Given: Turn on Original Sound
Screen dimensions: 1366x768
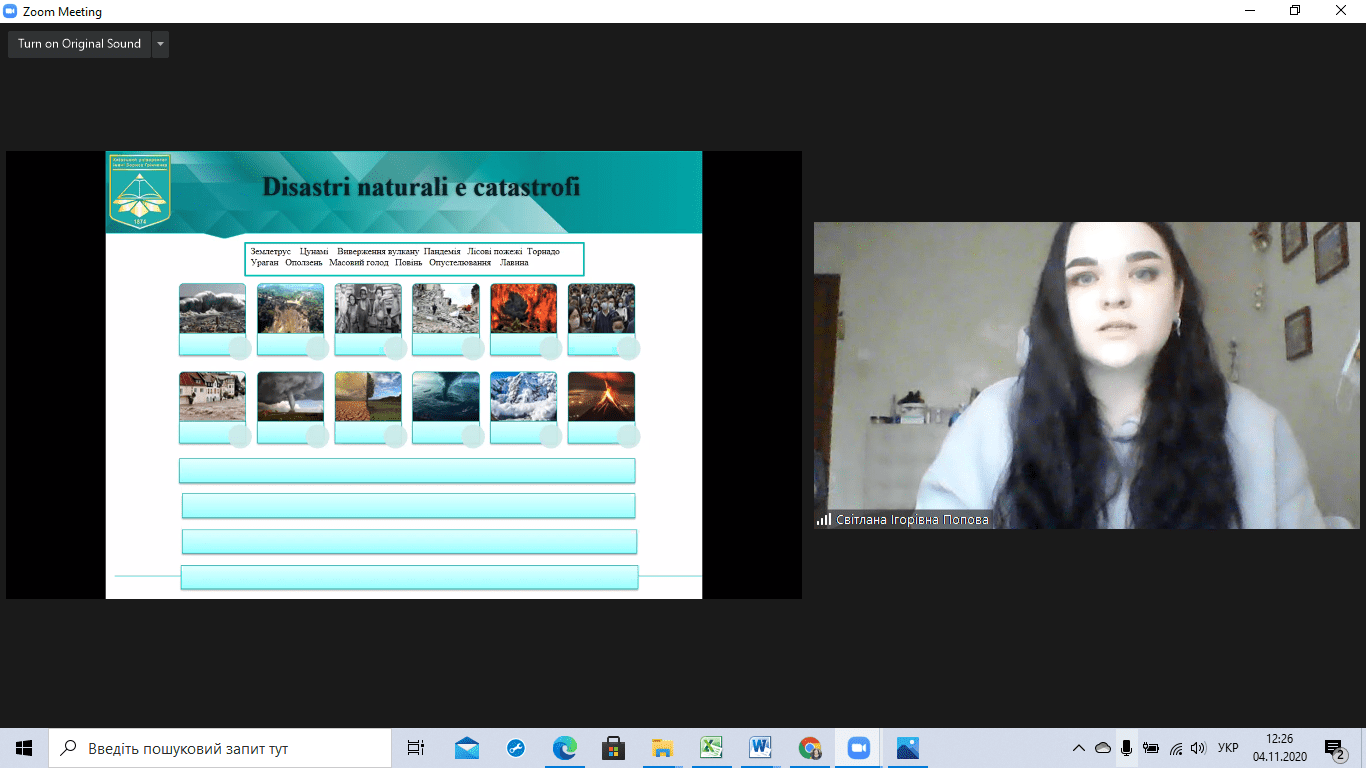Looking at the screenshot, I should click(79, 44).
